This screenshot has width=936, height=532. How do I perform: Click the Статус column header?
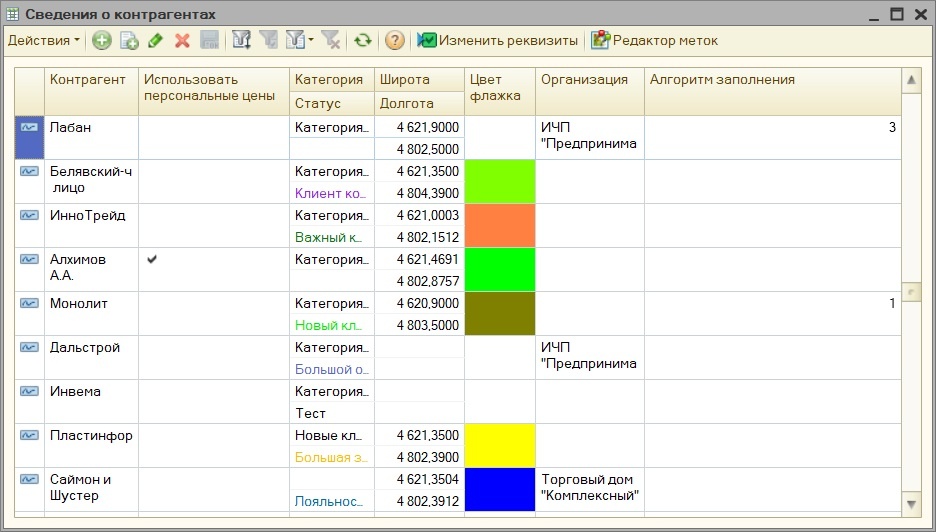(x=332, y=103)
